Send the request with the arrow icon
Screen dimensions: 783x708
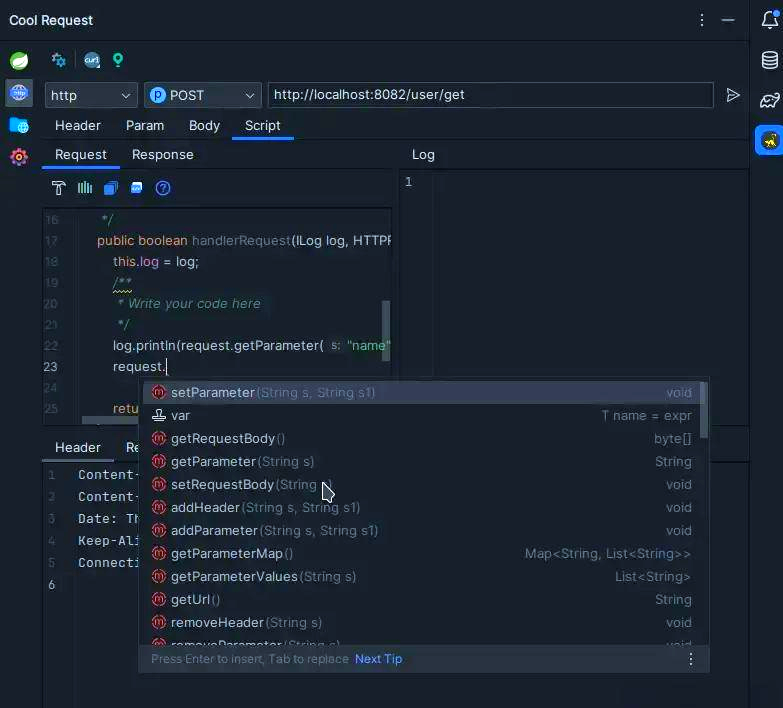pos(733,95)
